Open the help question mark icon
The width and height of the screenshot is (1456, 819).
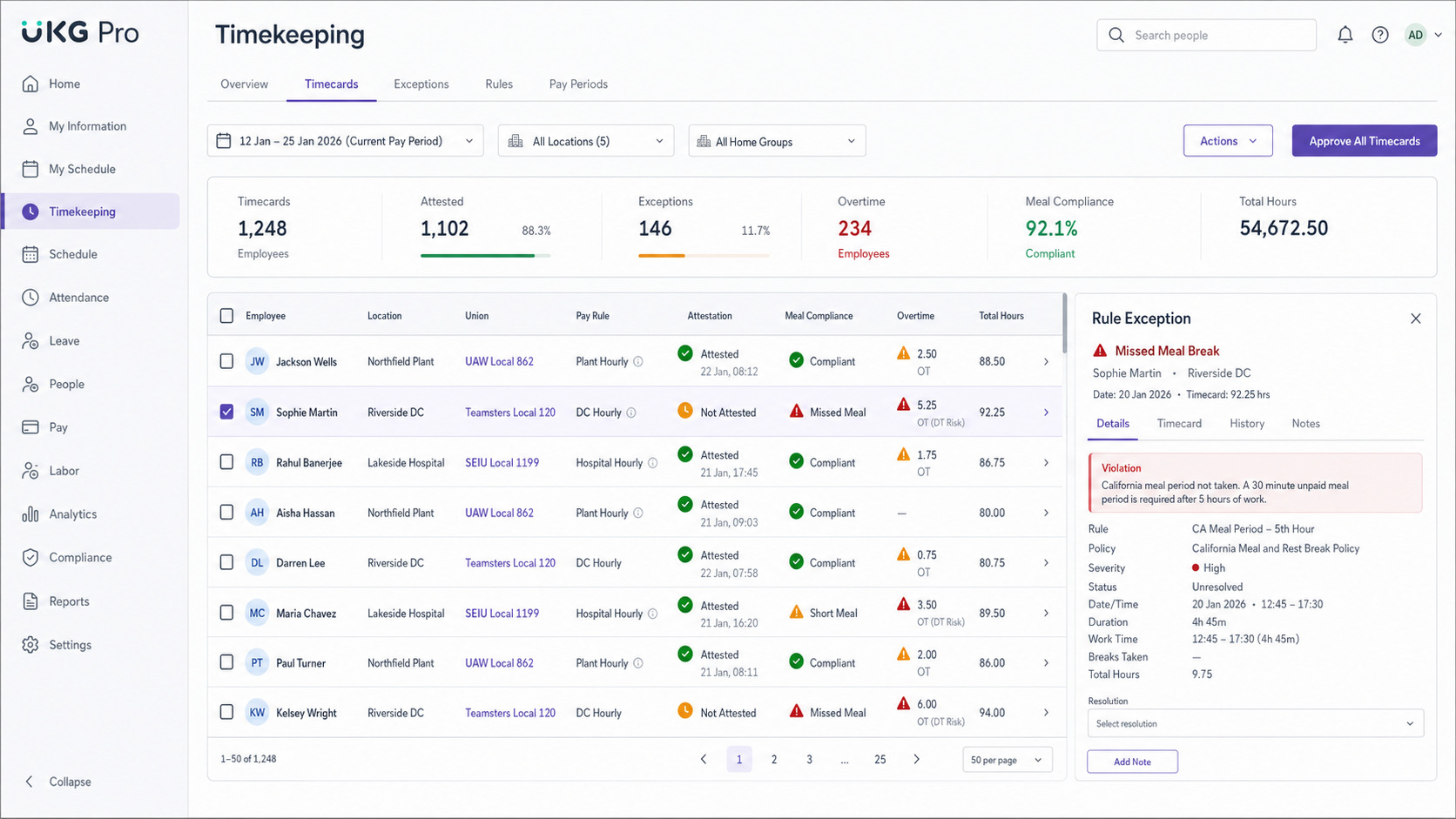1380,35
